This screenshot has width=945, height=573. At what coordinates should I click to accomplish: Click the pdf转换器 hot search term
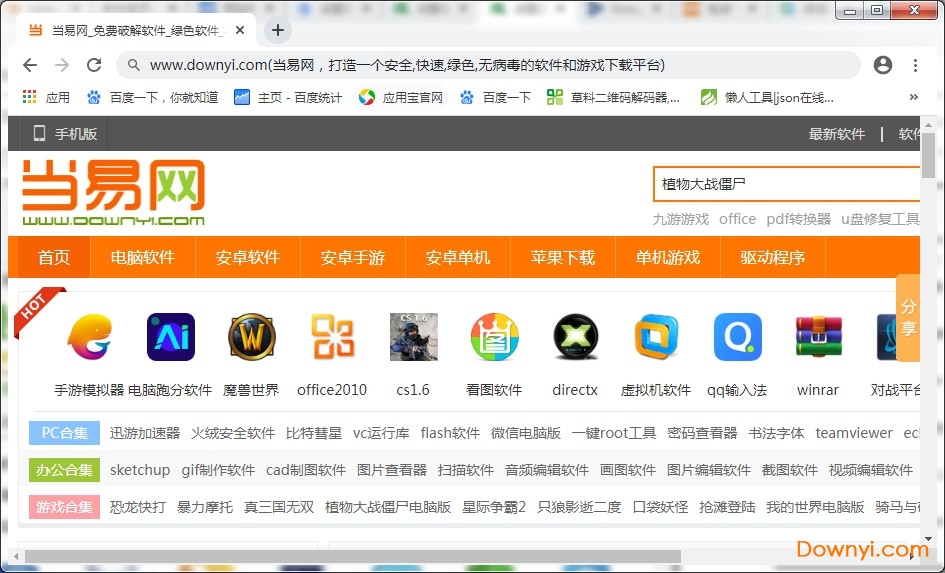point(799,219)
